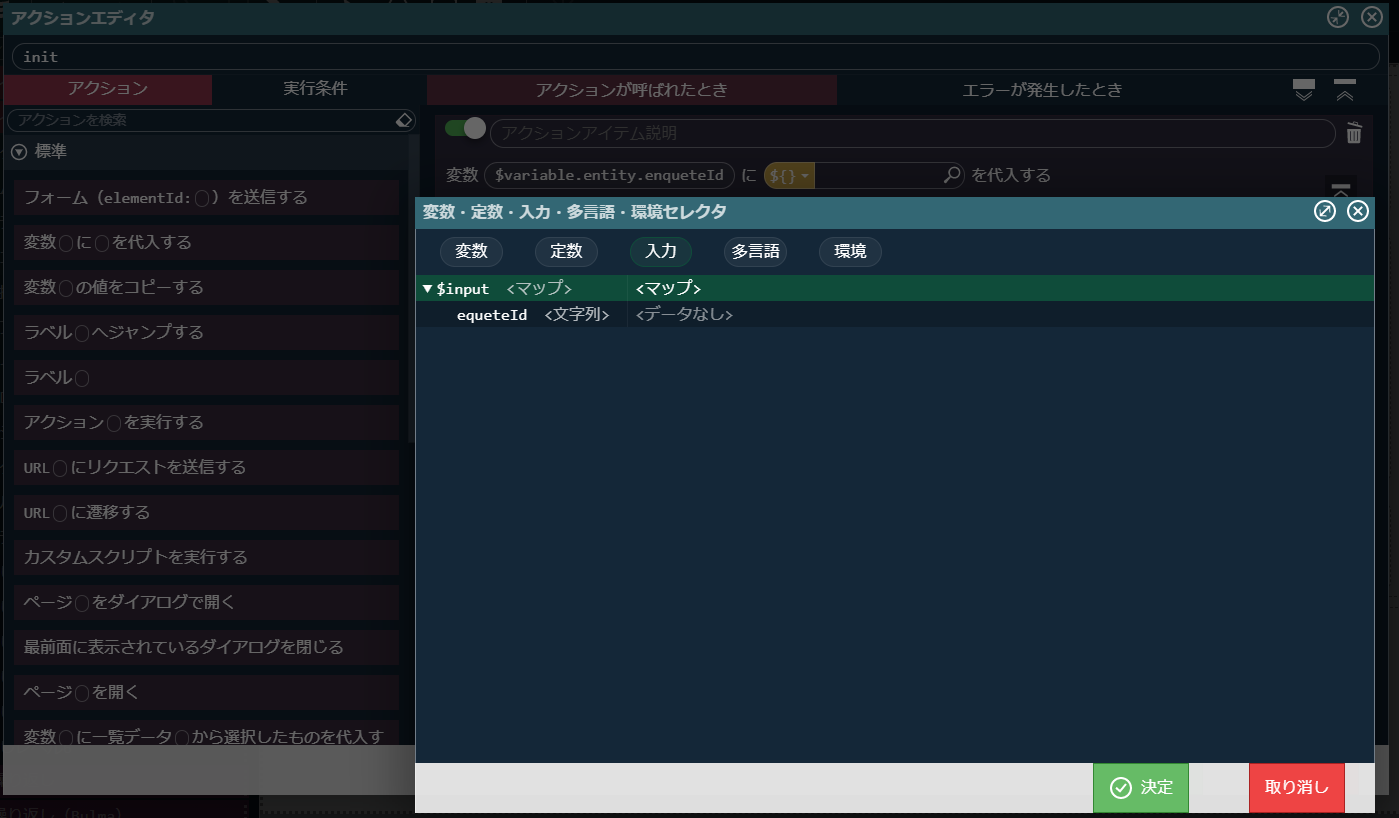
Task: Select URLにリクエストを送信する action
Action: click(206, 468)
